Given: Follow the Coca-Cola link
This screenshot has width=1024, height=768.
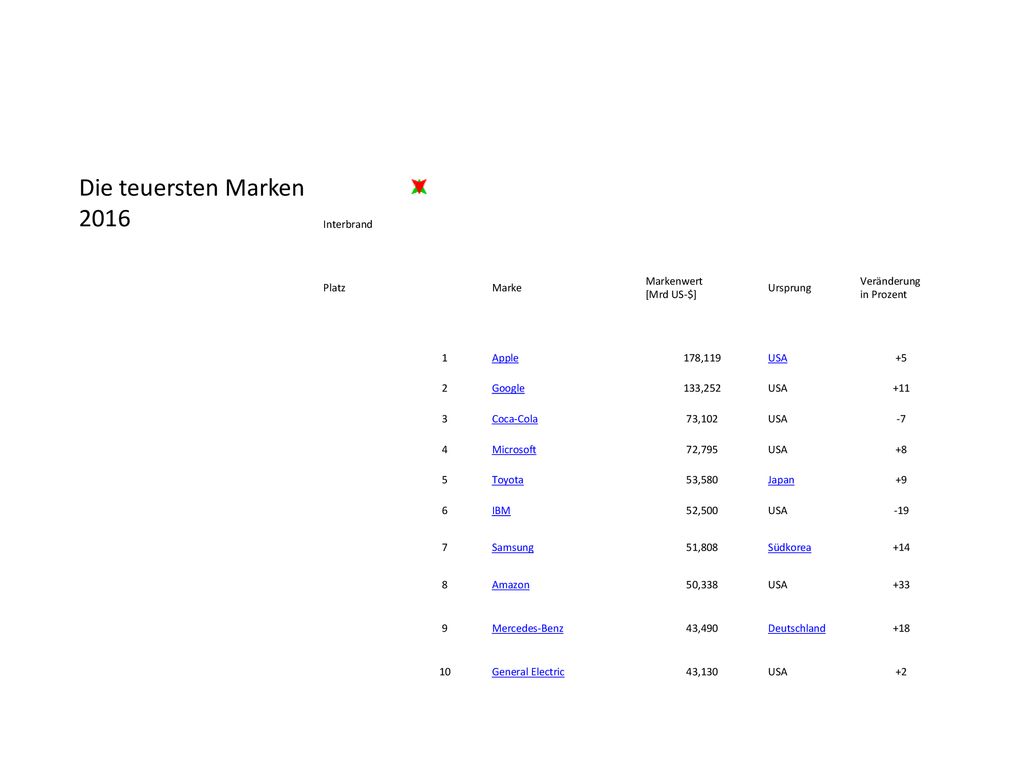Looking at the screenshot, I should point(515,419).
